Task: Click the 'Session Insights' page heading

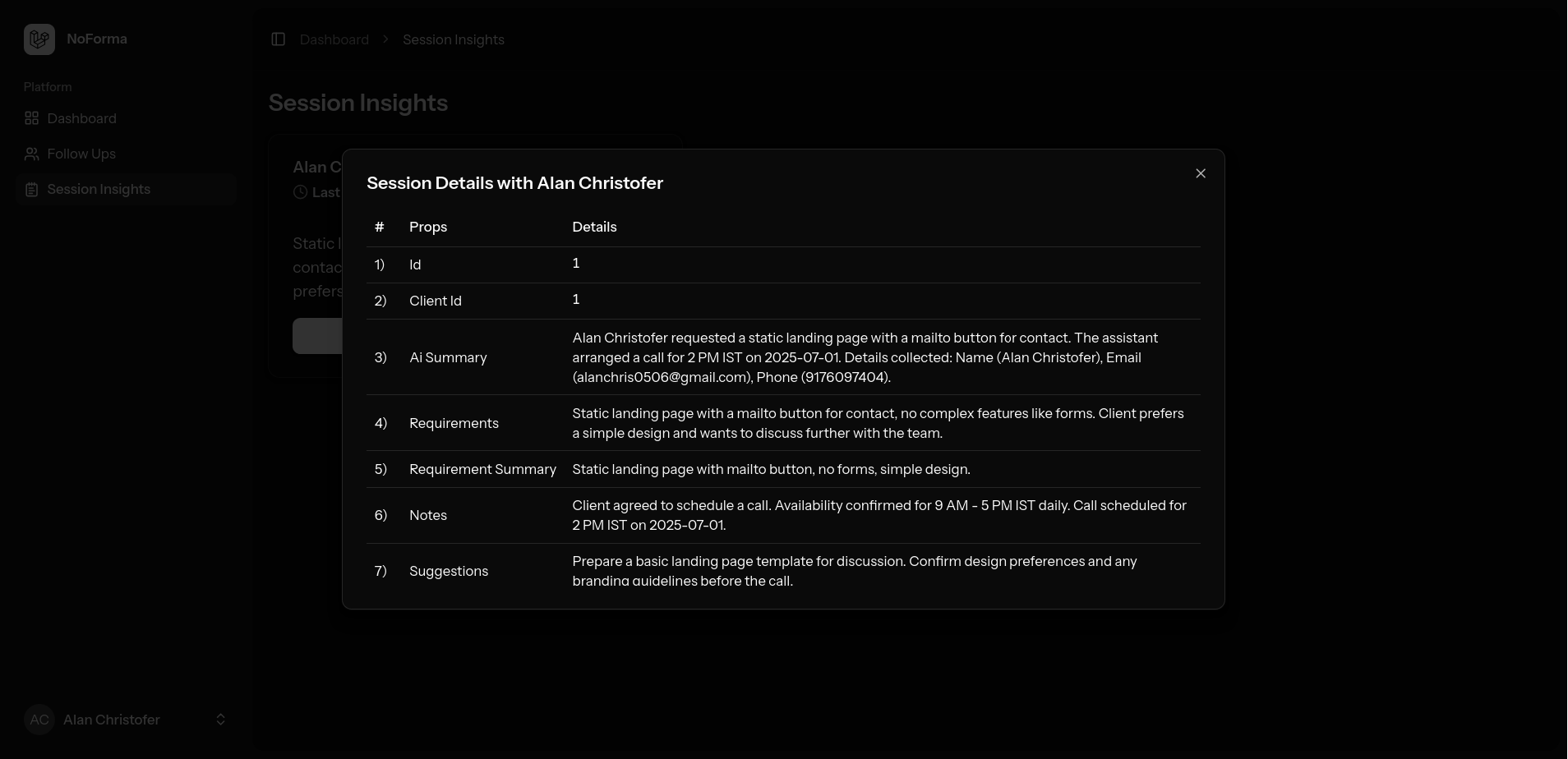Action: pos(358,103)
